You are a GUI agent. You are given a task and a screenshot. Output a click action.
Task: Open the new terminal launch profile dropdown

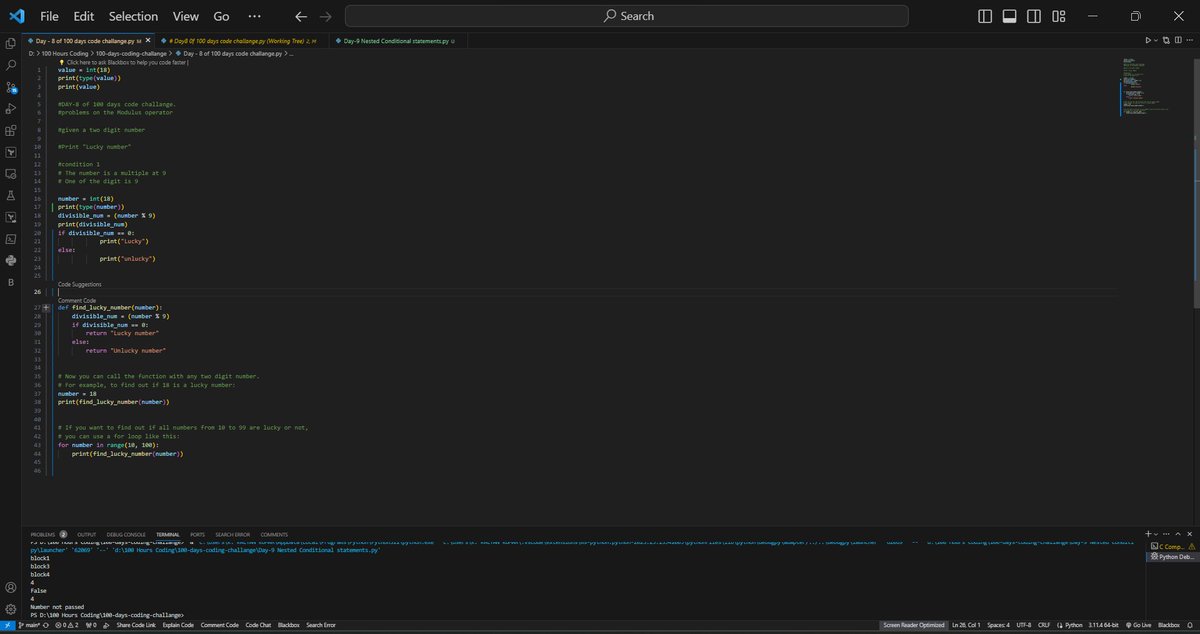(x=1155, y=534)
